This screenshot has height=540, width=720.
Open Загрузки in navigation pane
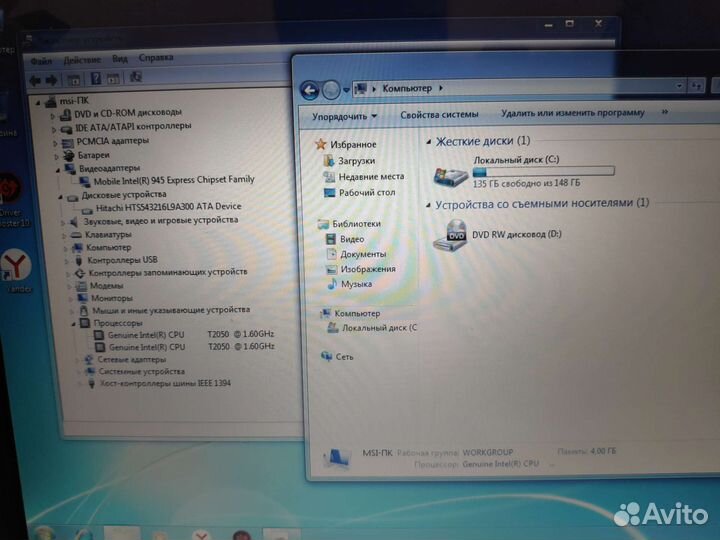[356, 161]
